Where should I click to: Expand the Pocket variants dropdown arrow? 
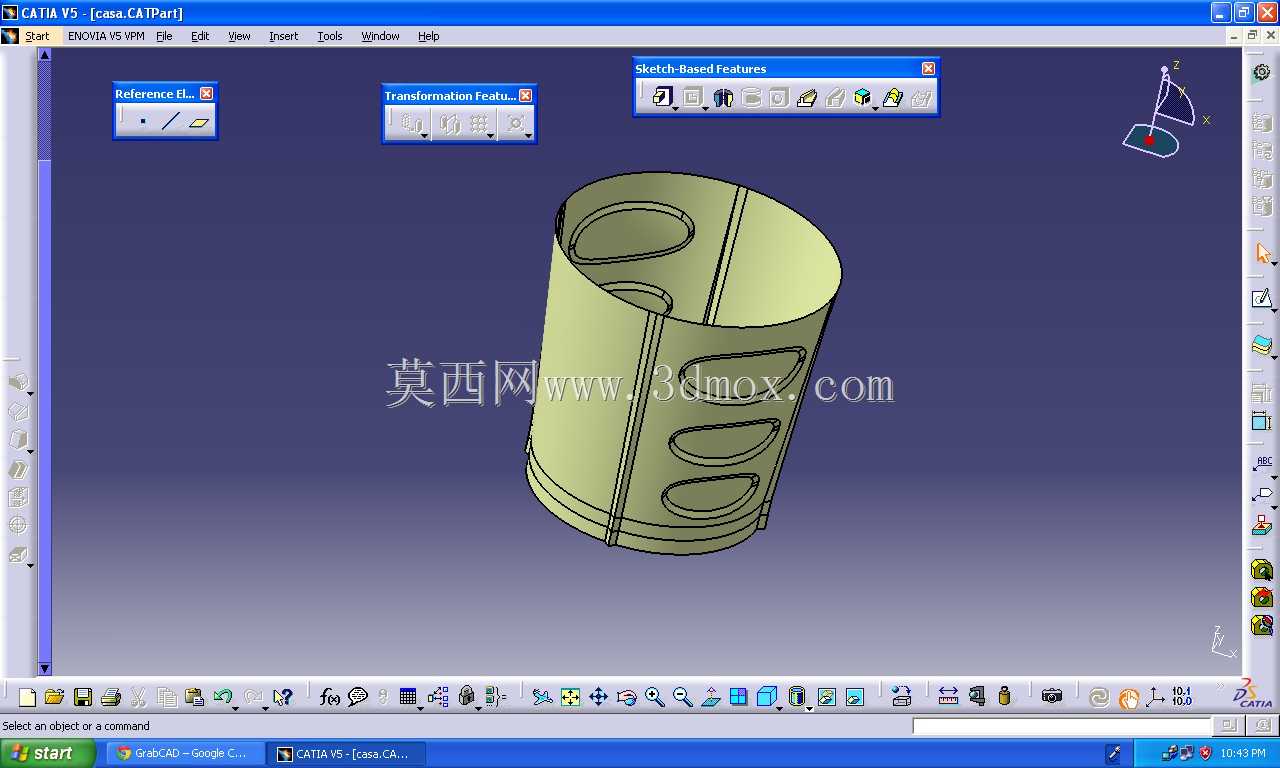coord(705,107)
